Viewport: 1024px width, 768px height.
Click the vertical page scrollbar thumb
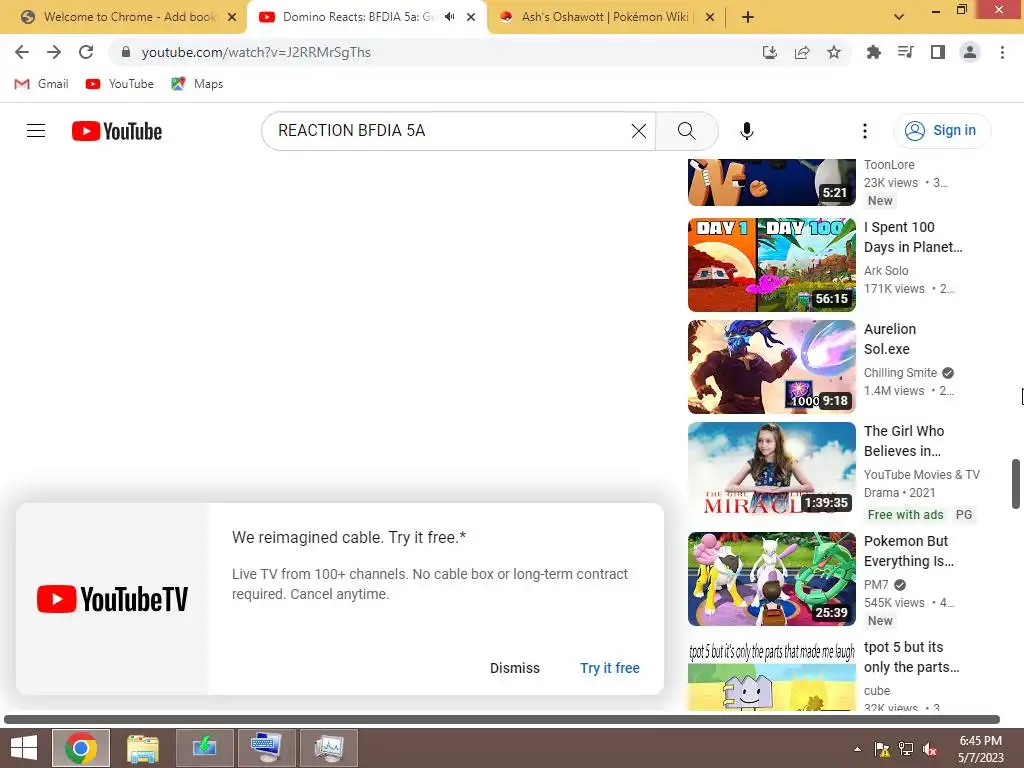point(1016,484)
